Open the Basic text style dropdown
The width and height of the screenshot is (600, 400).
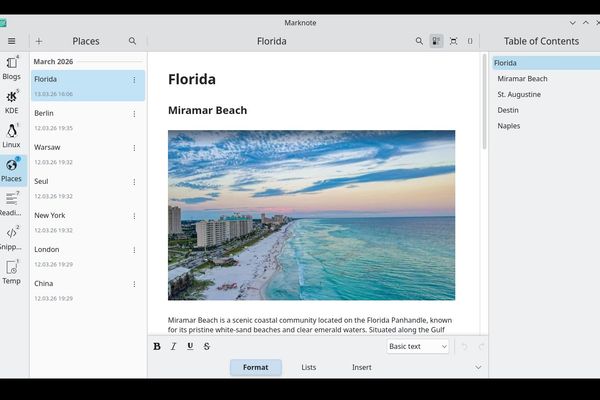click(417, 346)
